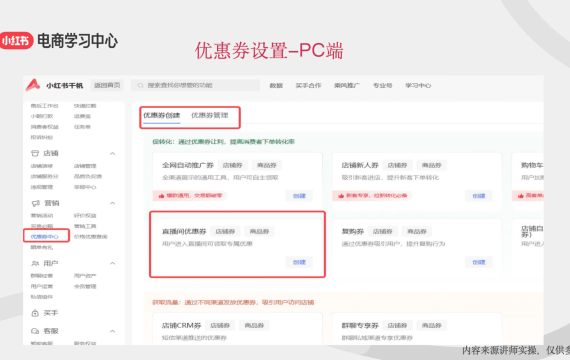Open the 乘风推广 top menu

point(347,85)
